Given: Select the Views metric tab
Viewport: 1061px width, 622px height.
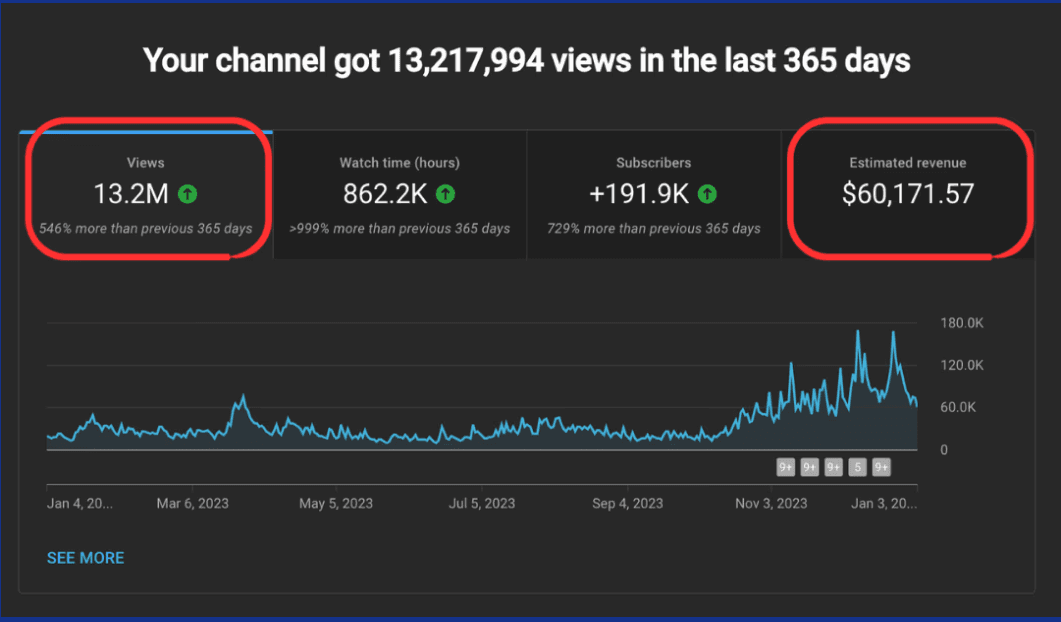Looking at the screenshot, I should 146,195.
